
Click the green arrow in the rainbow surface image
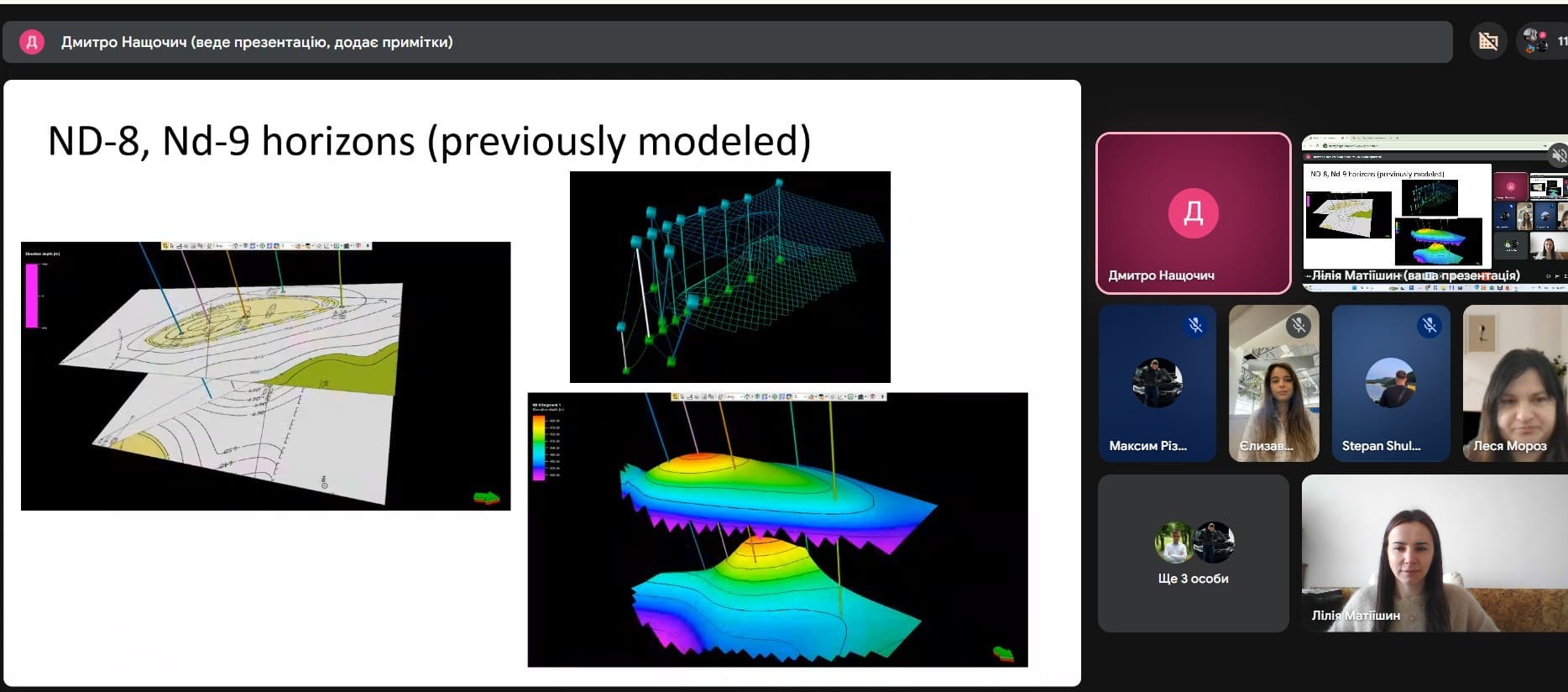click(1003, 653)
